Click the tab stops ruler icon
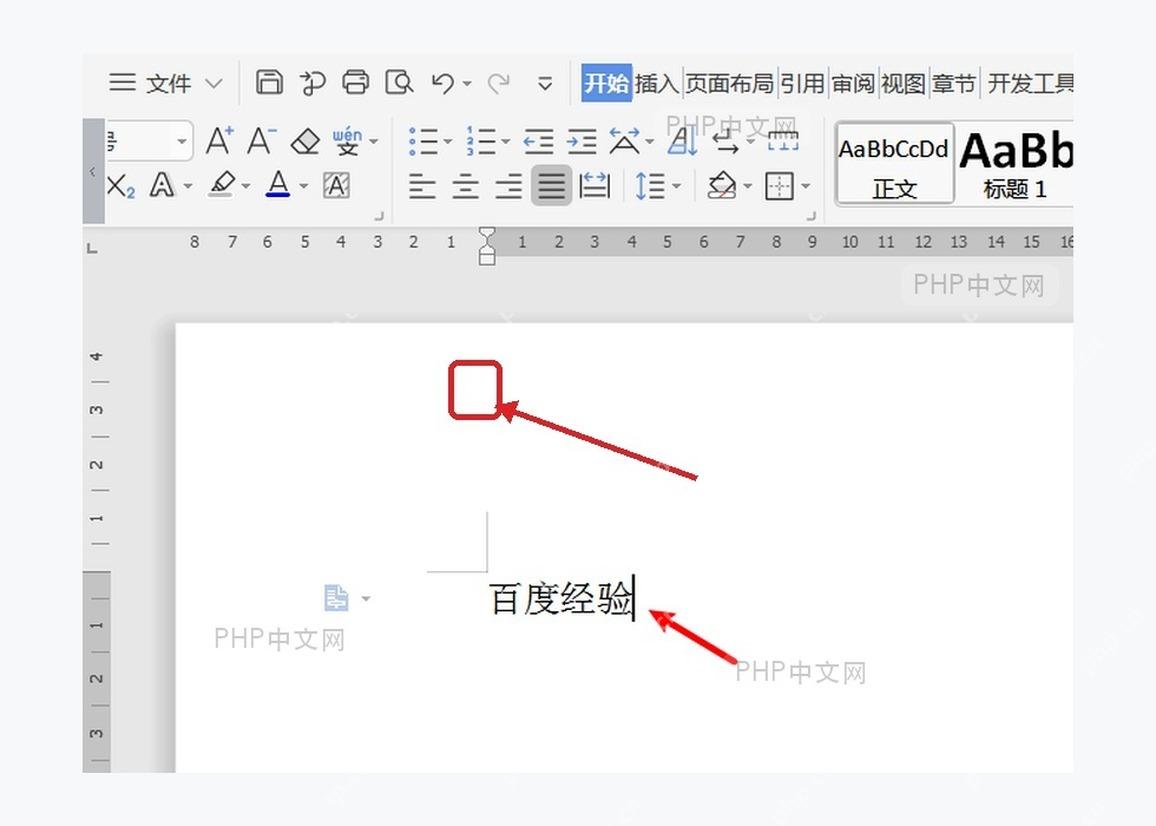1156x826 pixels. click(783, 140)
